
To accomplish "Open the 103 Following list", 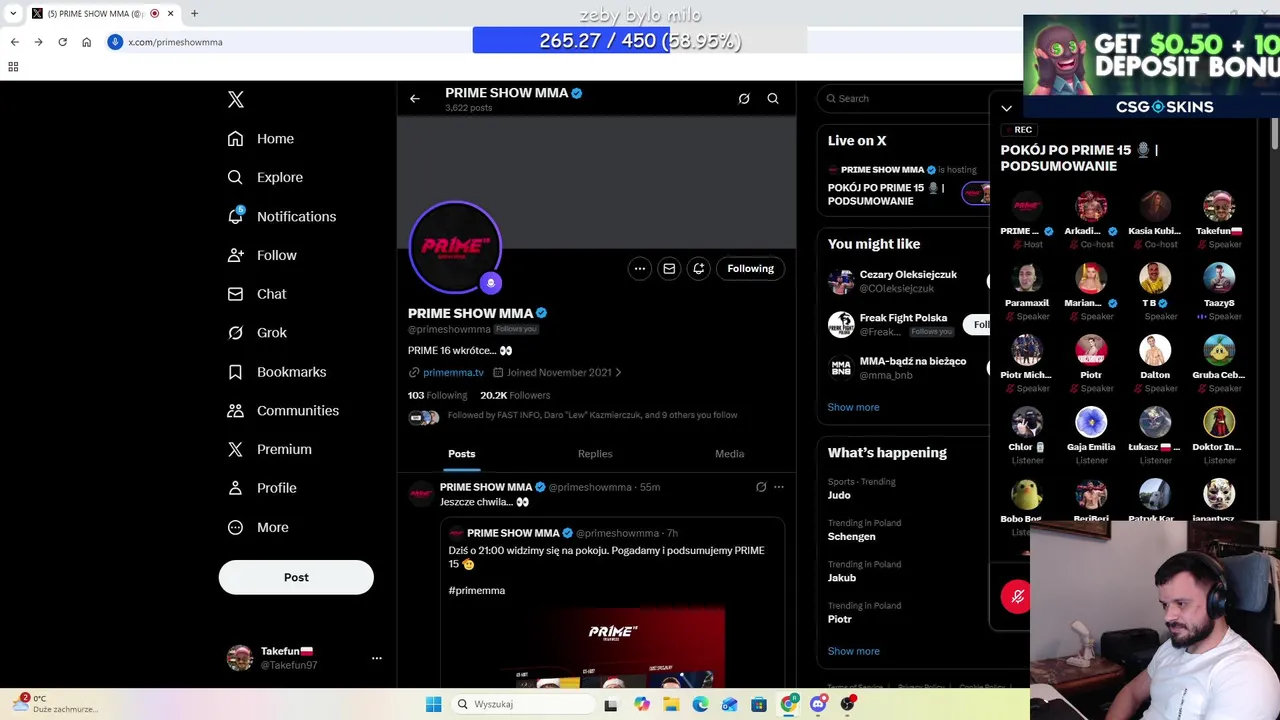I will (x=437, y=395).
